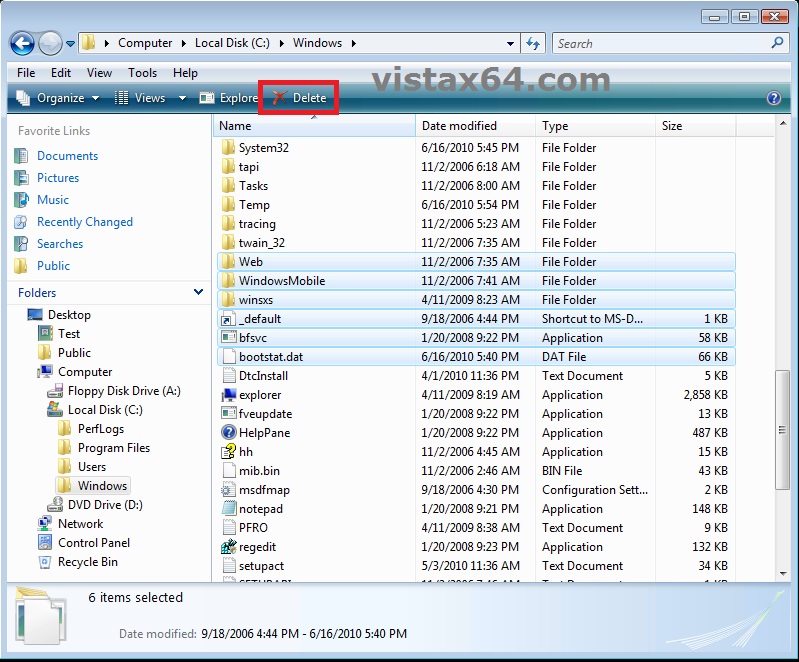The image size is (799, 662).
Task: Click the Delete toolbar button
Action: coord(300,98)
